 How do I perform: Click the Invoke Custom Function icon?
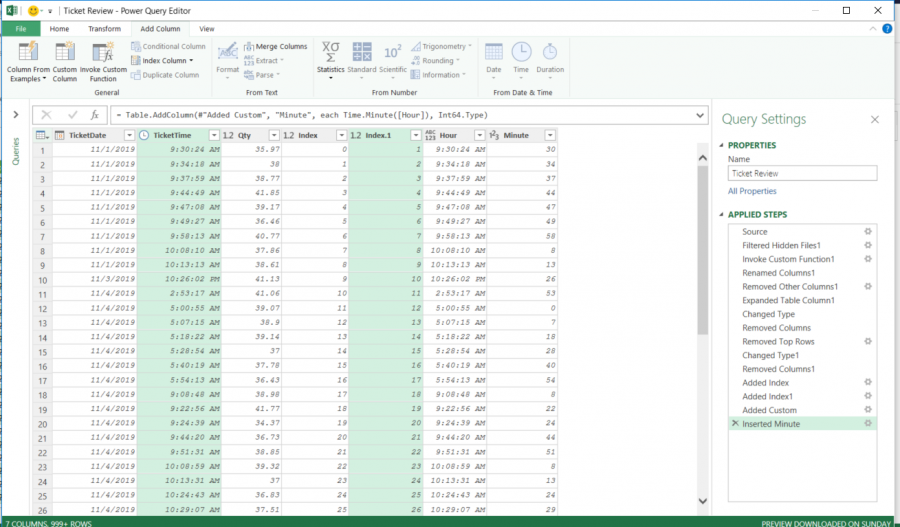click(103, 52)
